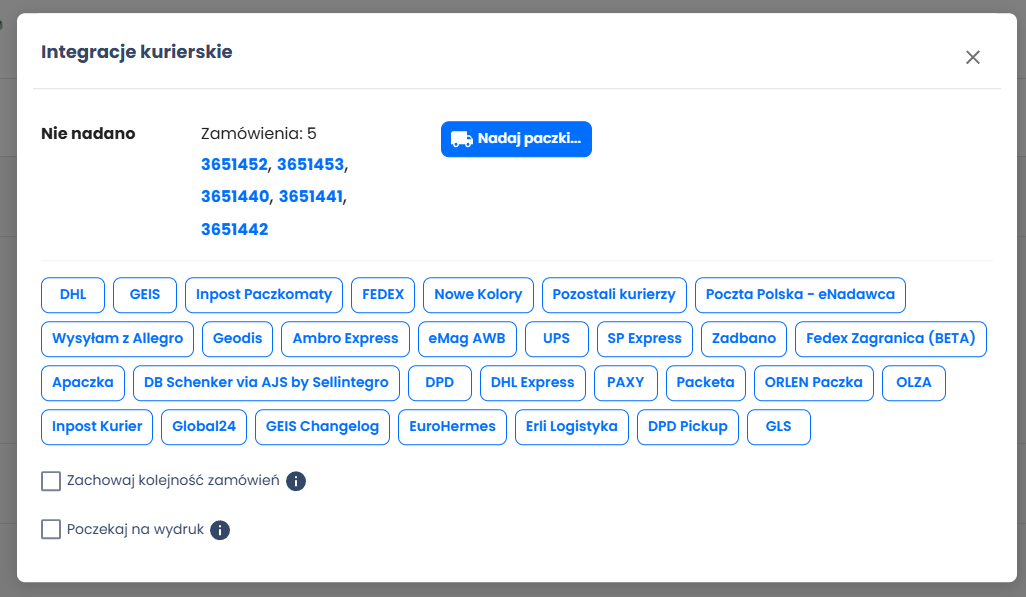The height and width of the screenshot is (597, 1026).
Task: Choose Inpost Paczkomaty integration
Action: click(x=264, y=295)
